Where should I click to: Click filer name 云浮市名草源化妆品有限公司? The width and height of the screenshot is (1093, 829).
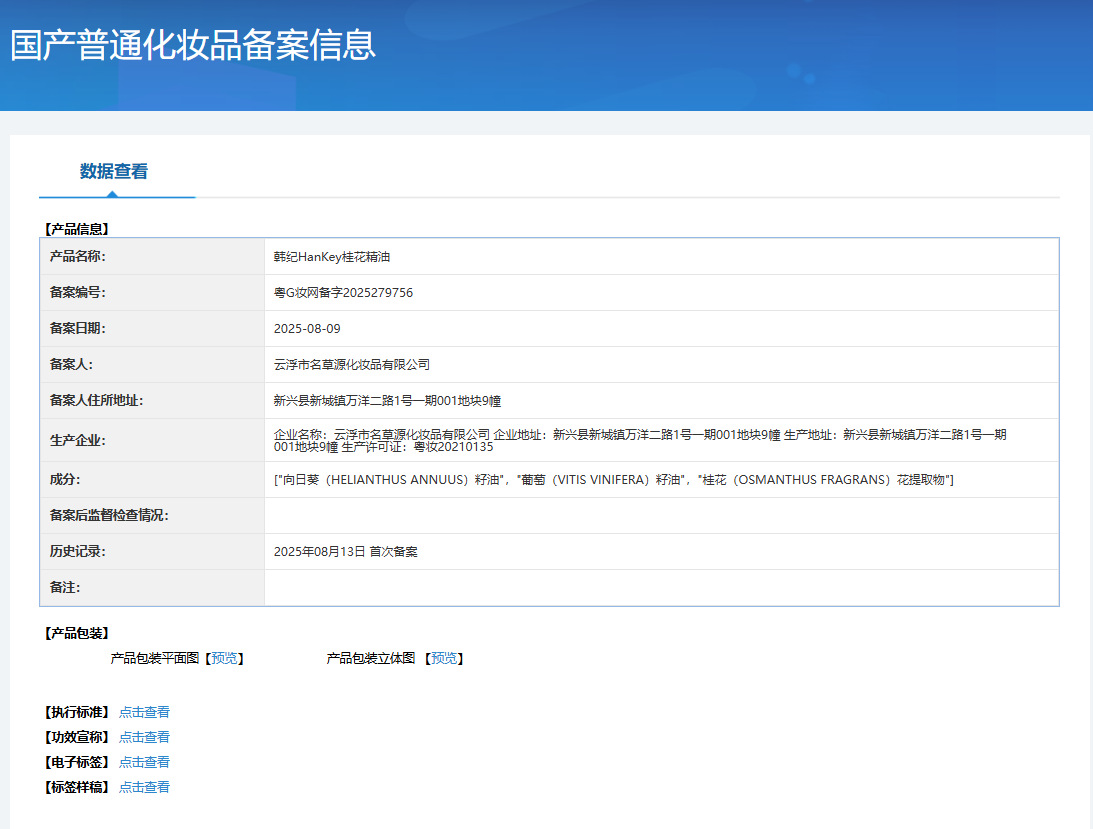(351, 365)
